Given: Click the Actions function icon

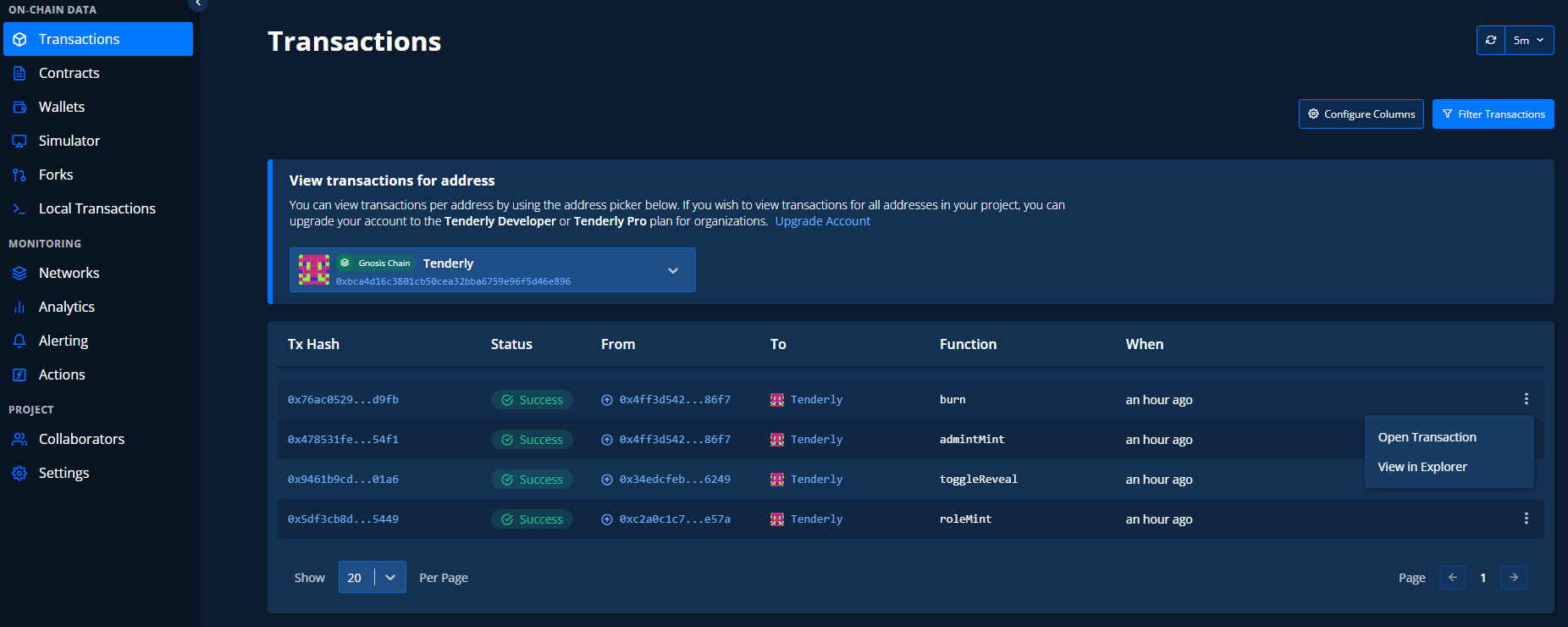Looking at the screenshot, I should tap(19, 375).
